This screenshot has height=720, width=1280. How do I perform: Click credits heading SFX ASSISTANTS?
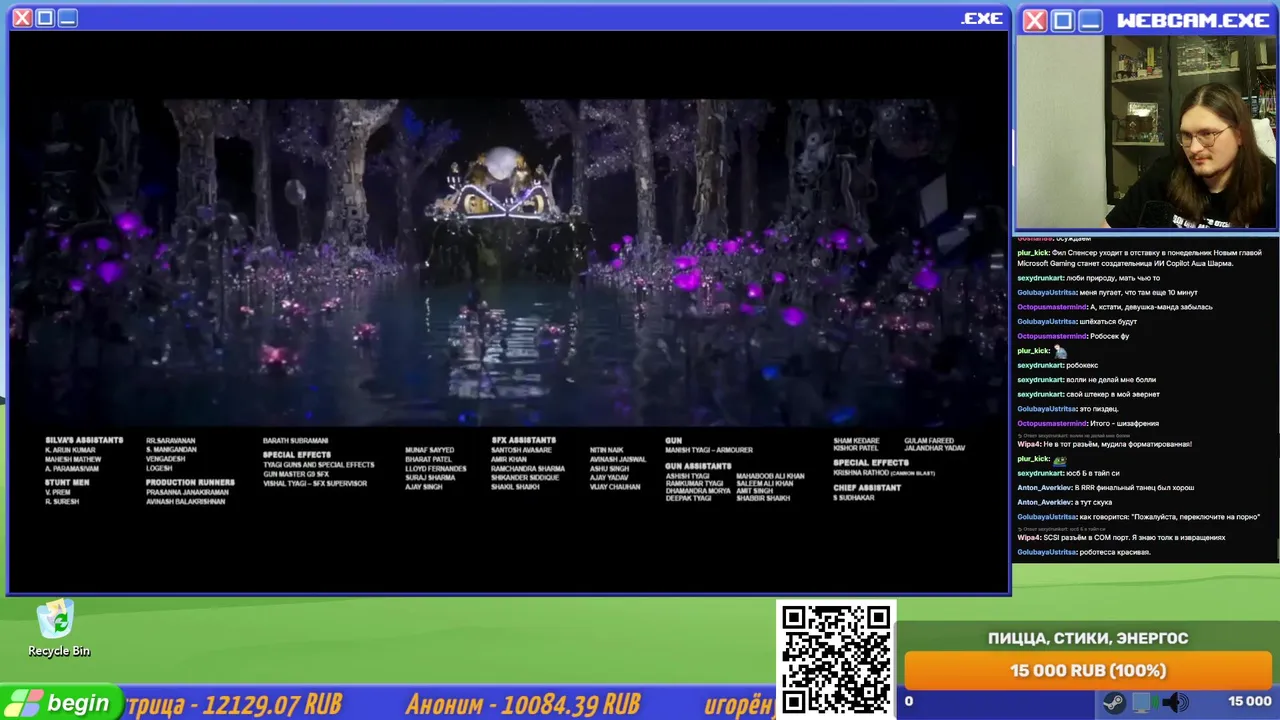[524, 440]
